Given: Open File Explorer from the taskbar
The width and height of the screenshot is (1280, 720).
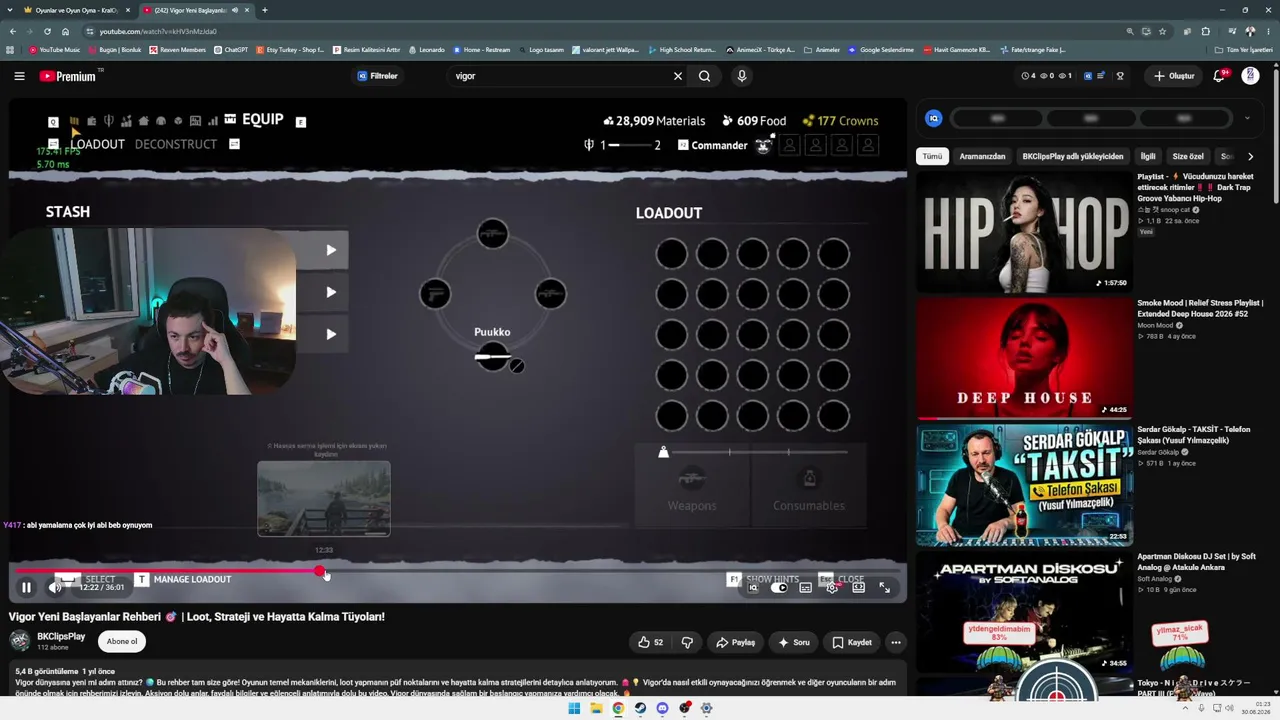Looking at the screenshot, I should (596, 709).
